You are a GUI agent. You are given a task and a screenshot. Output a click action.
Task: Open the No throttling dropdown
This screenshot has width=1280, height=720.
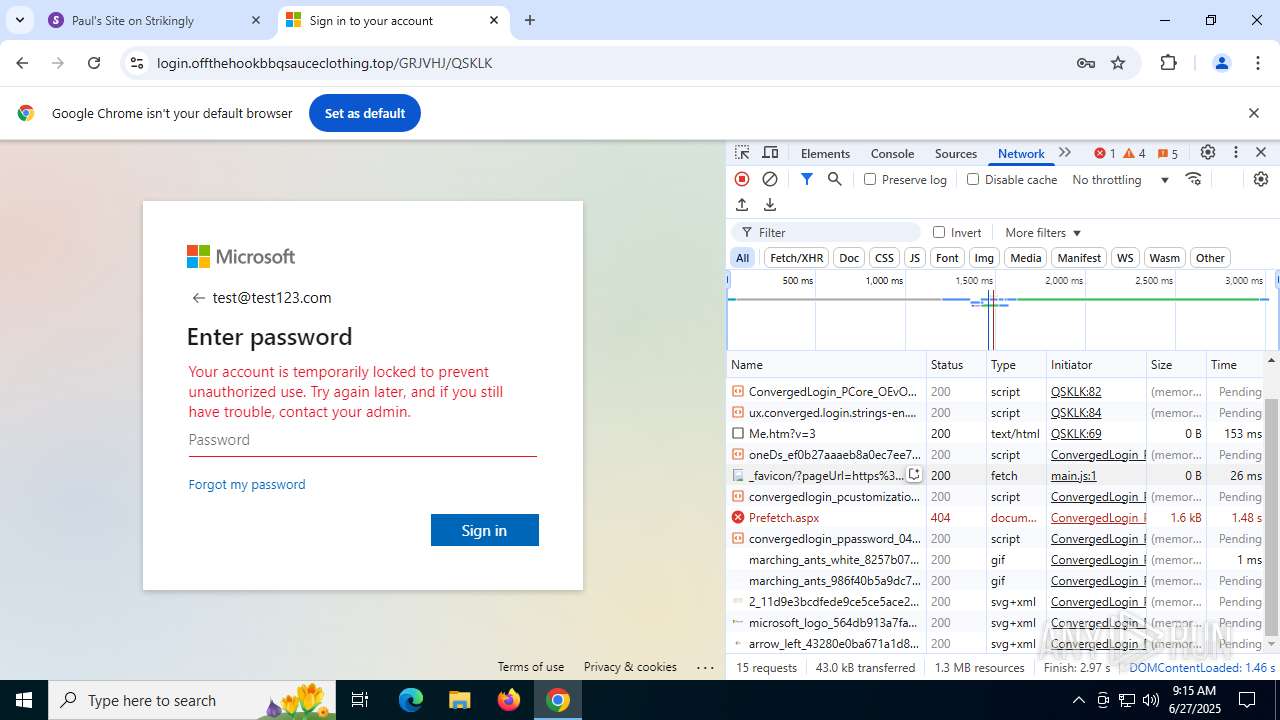coord(1121,179)
